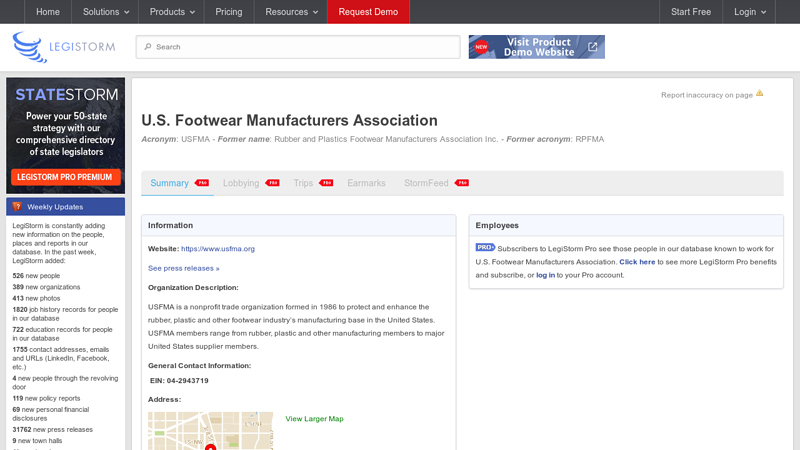Click the LegiStorm logo
This screenshot has width=800, height=450.
(x=64, y=47)
